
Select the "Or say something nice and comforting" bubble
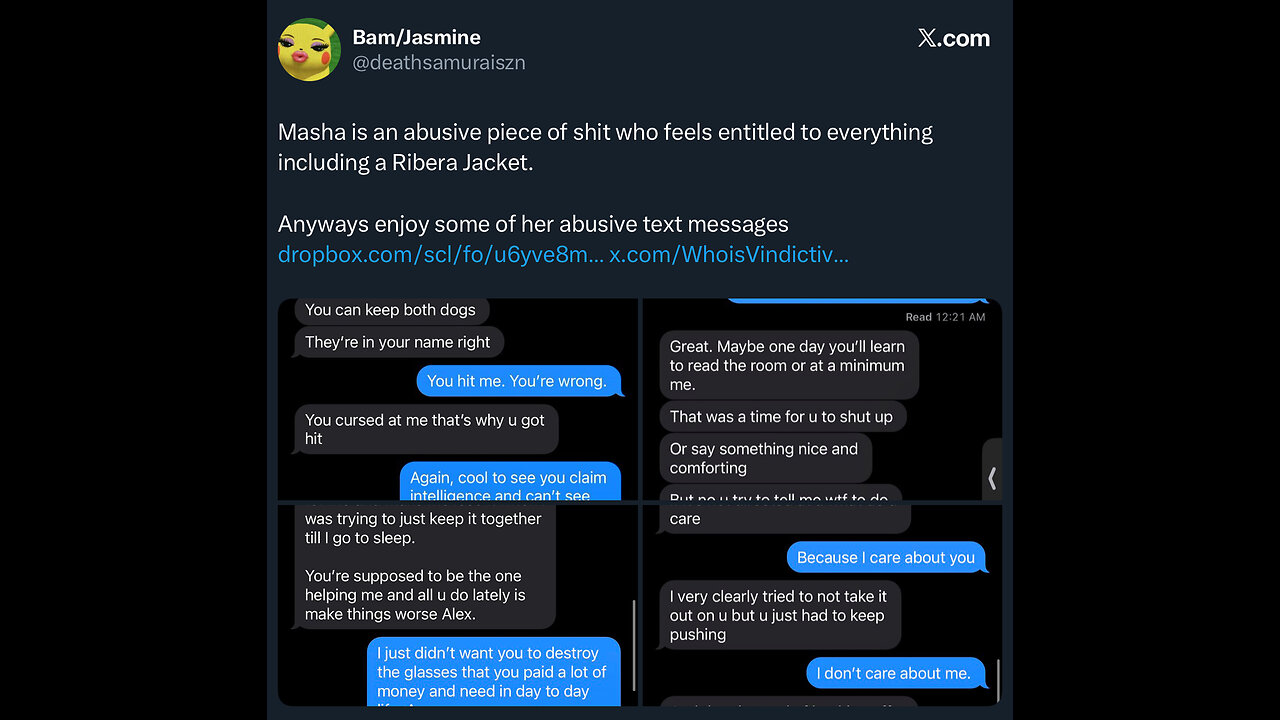tap(764, 458)
